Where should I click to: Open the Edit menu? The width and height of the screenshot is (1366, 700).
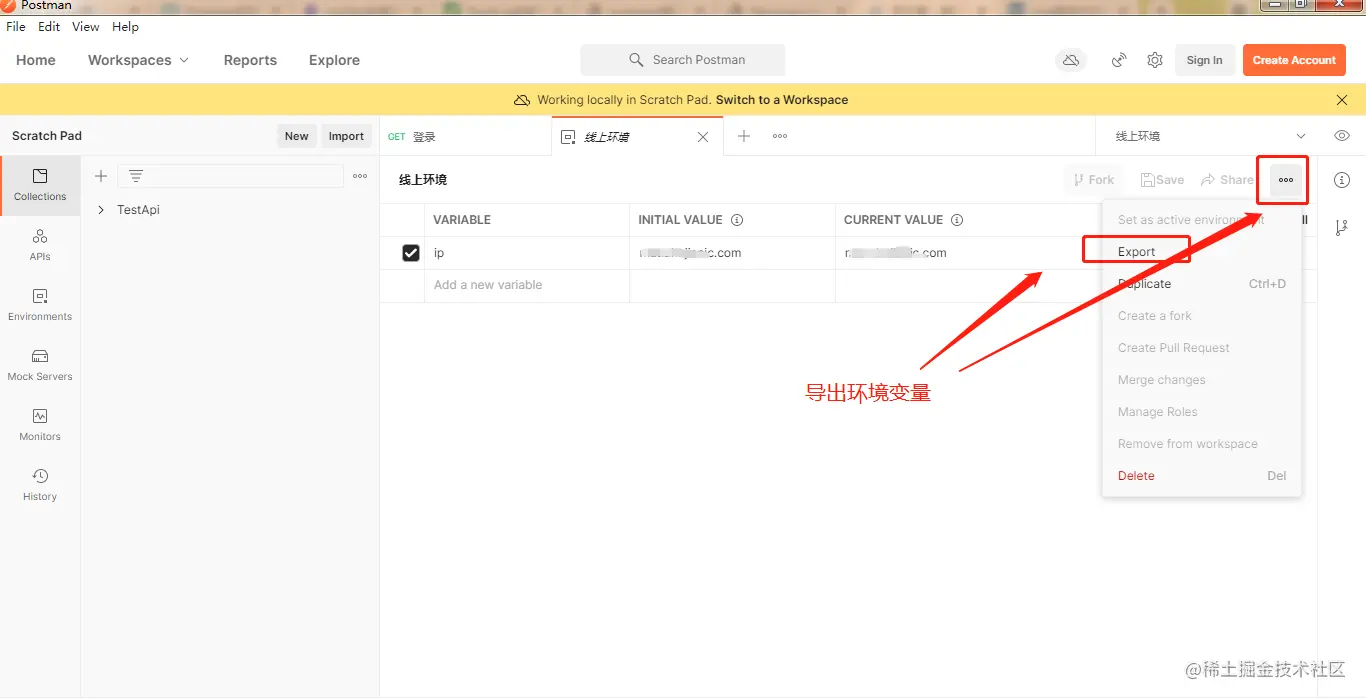click(x=49, y=27)
